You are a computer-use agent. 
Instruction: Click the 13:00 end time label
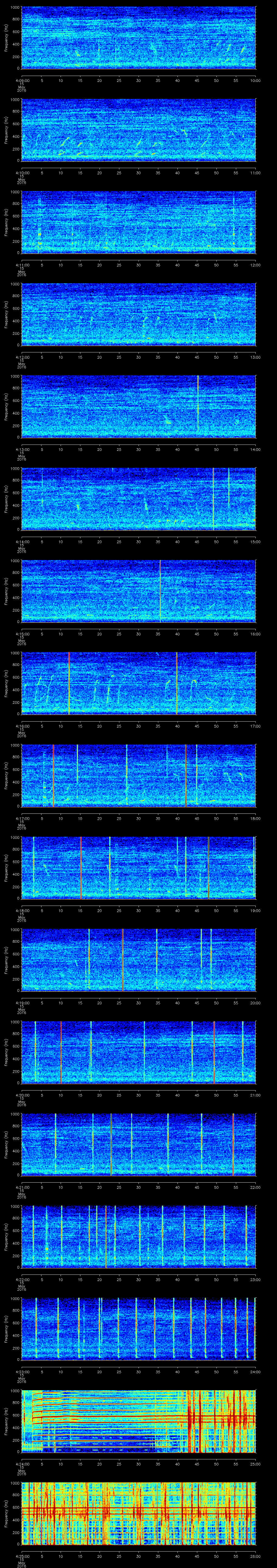(255, 357)
